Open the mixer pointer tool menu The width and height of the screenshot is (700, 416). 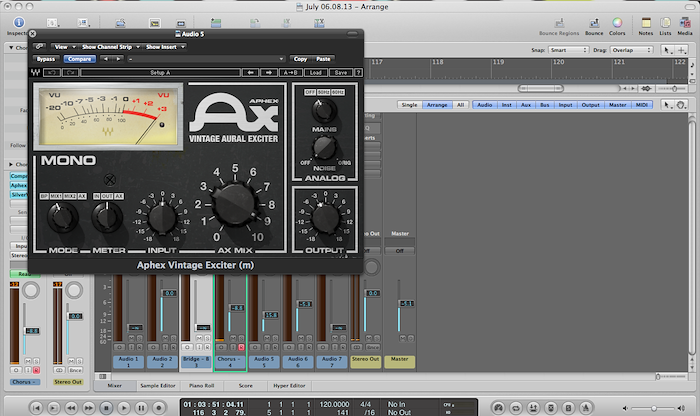667,105
